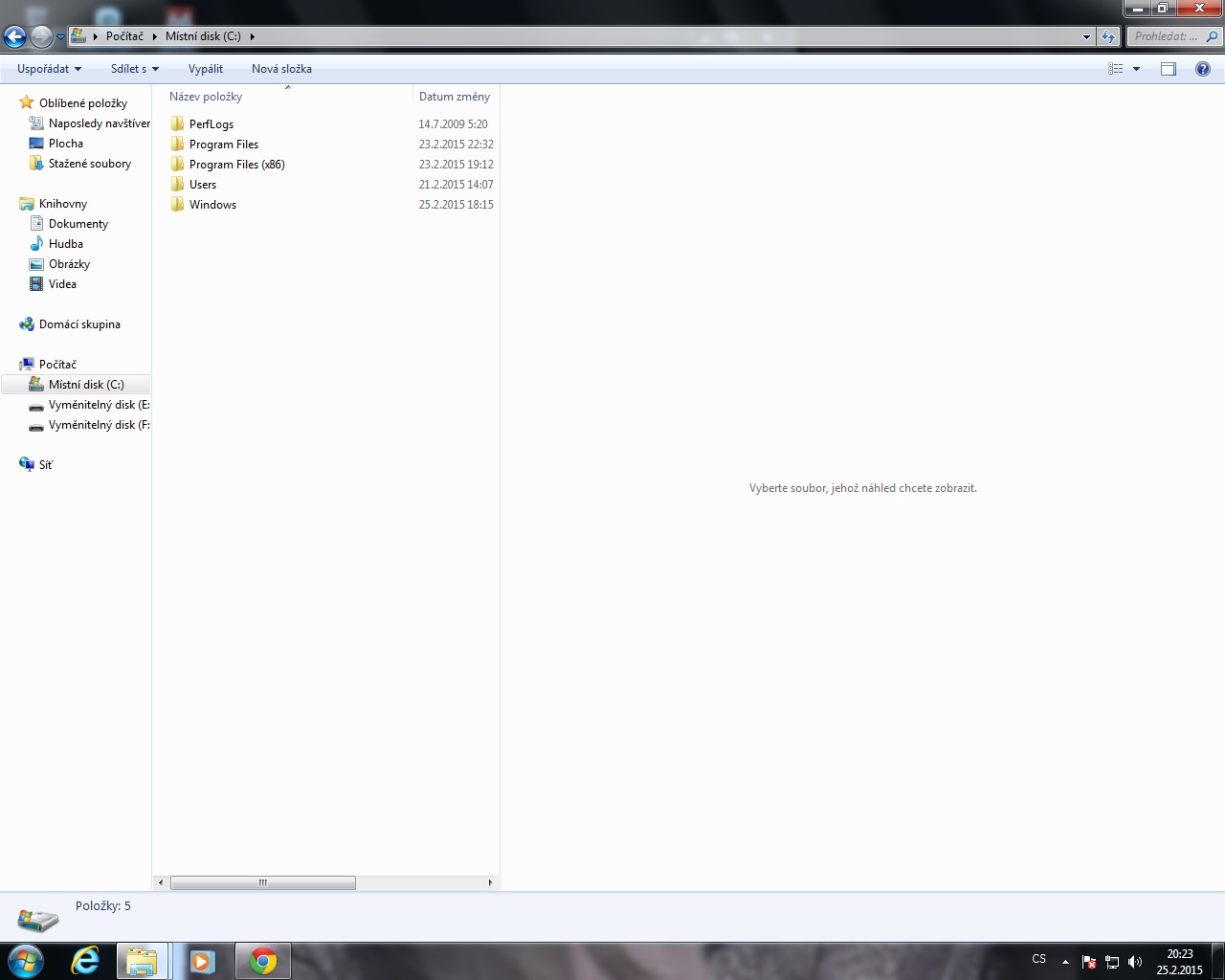Create a folder with Nová složka
The height and width of the screenshot is (980, 1225).
pyautogui.click(x=281, y=69)
